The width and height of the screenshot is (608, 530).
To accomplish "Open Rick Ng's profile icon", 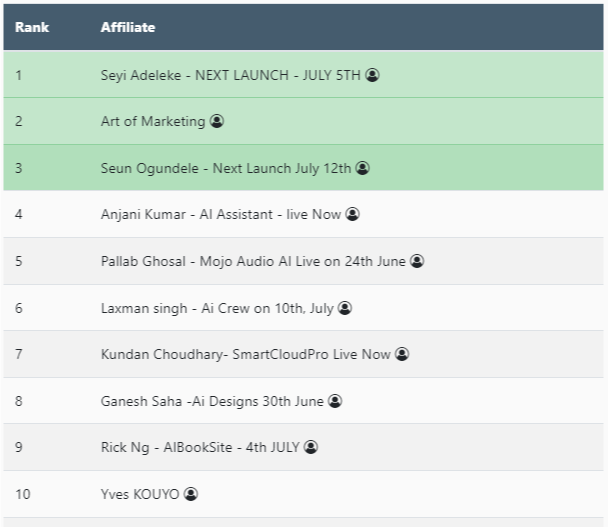I will pyautogui.click(x=311, y=447).
